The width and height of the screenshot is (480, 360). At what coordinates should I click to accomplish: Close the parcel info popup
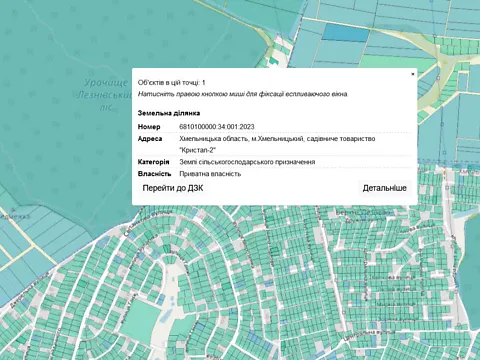[x=413, y=74]
